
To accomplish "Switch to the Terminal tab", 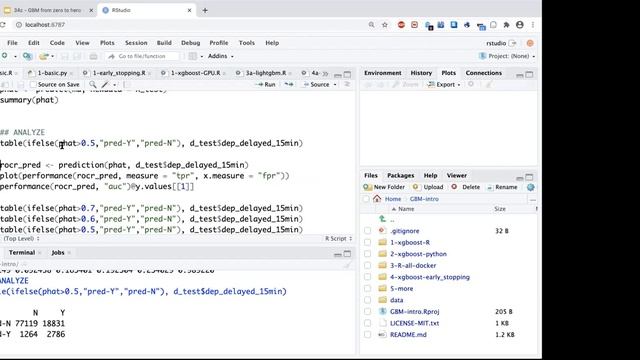I will [x=22, y=253].
